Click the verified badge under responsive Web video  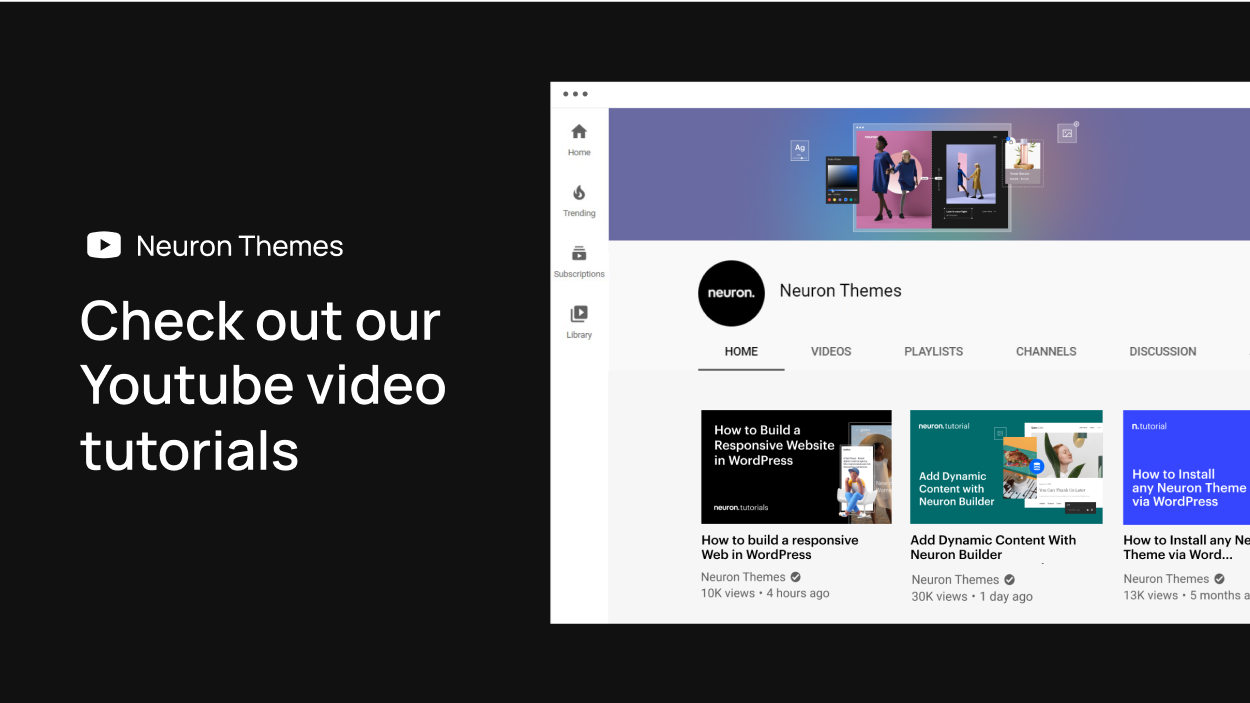click(796, 577)
